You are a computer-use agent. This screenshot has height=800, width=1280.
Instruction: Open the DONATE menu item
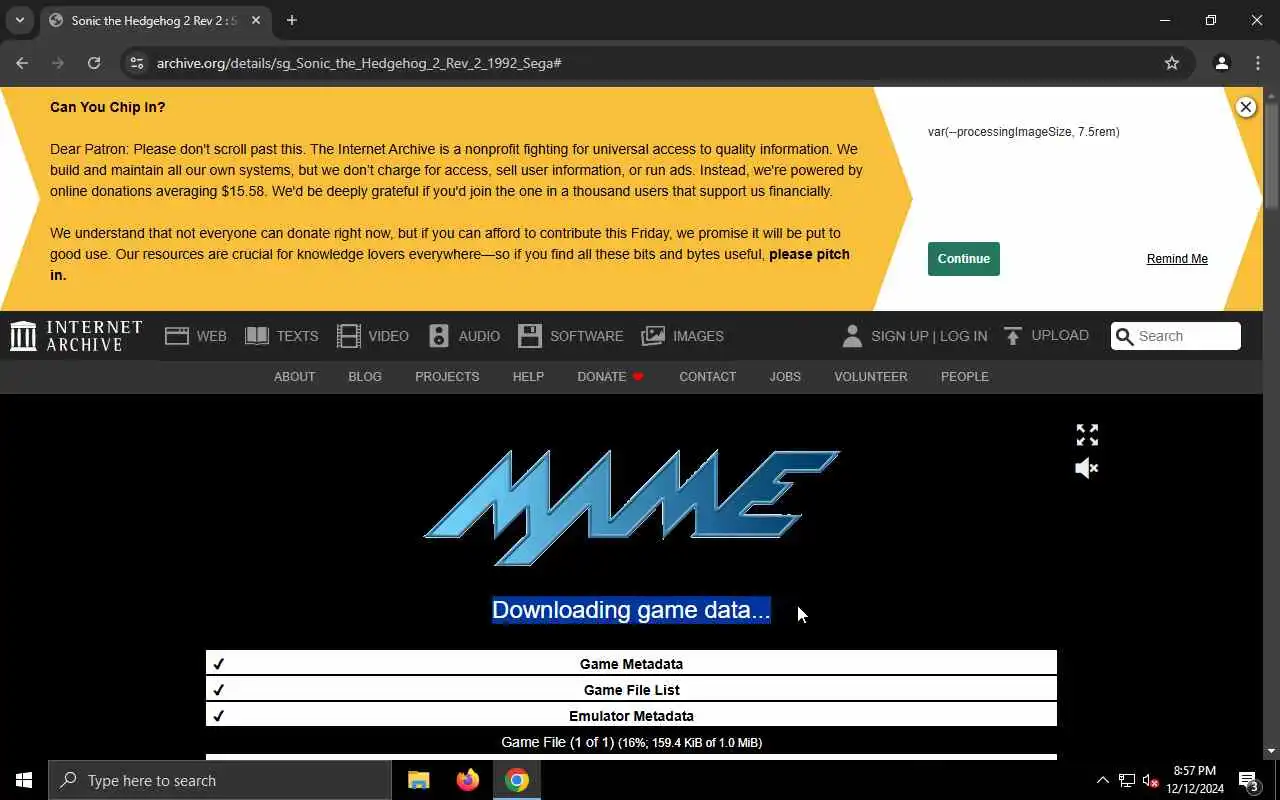tap(610, 377)
